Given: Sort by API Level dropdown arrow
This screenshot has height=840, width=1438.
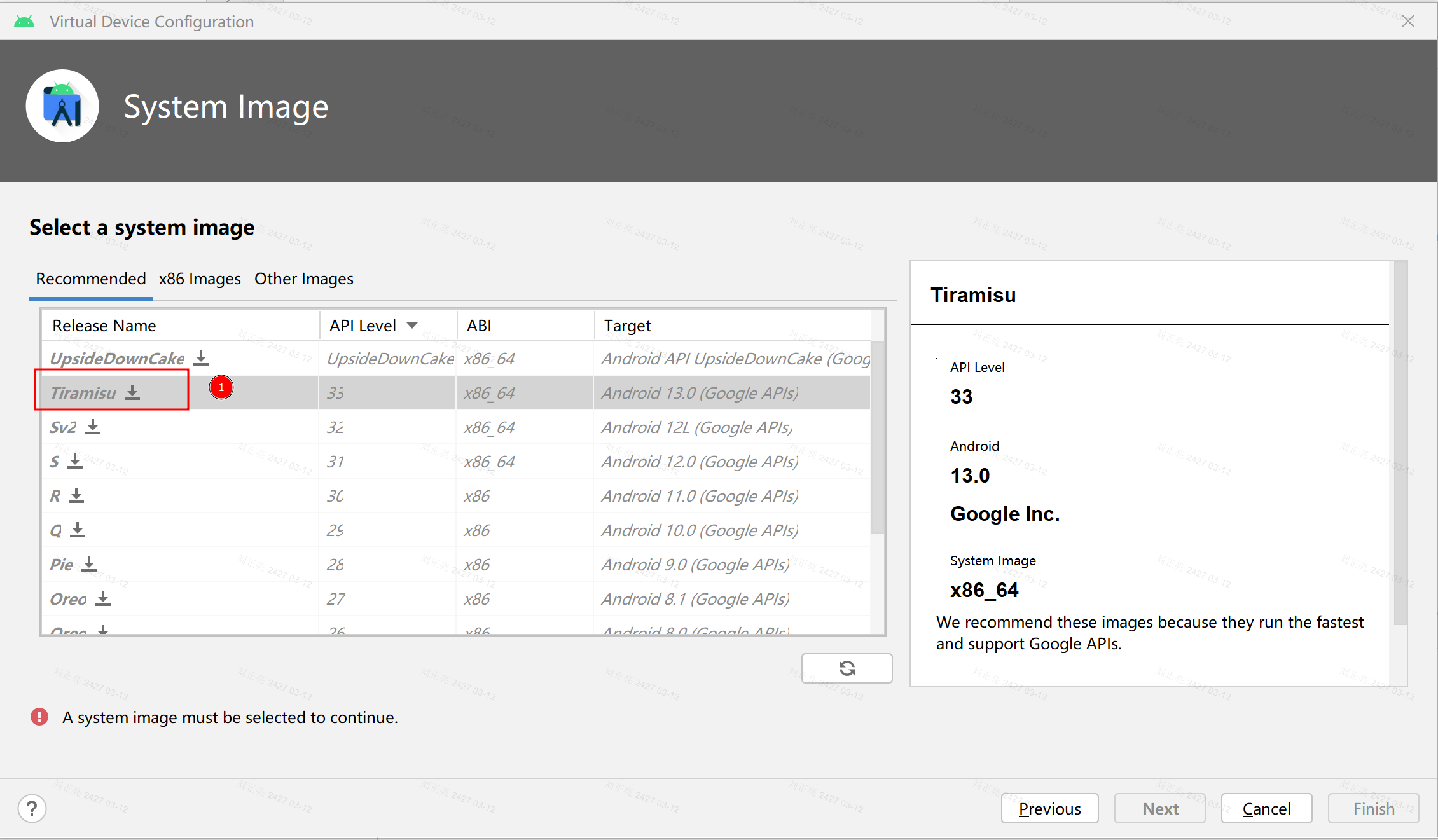Looking at the screenshot, I should [x=412, y=326].
